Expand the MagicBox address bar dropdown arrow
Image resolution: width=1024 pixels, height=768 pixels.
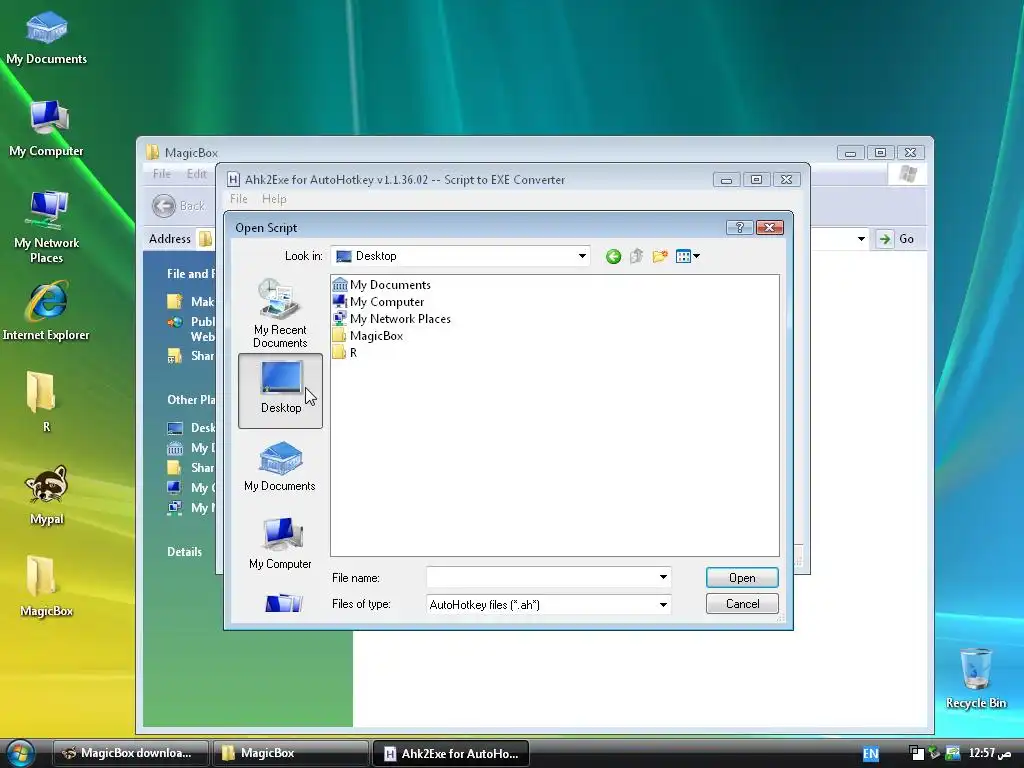point(861,239)
